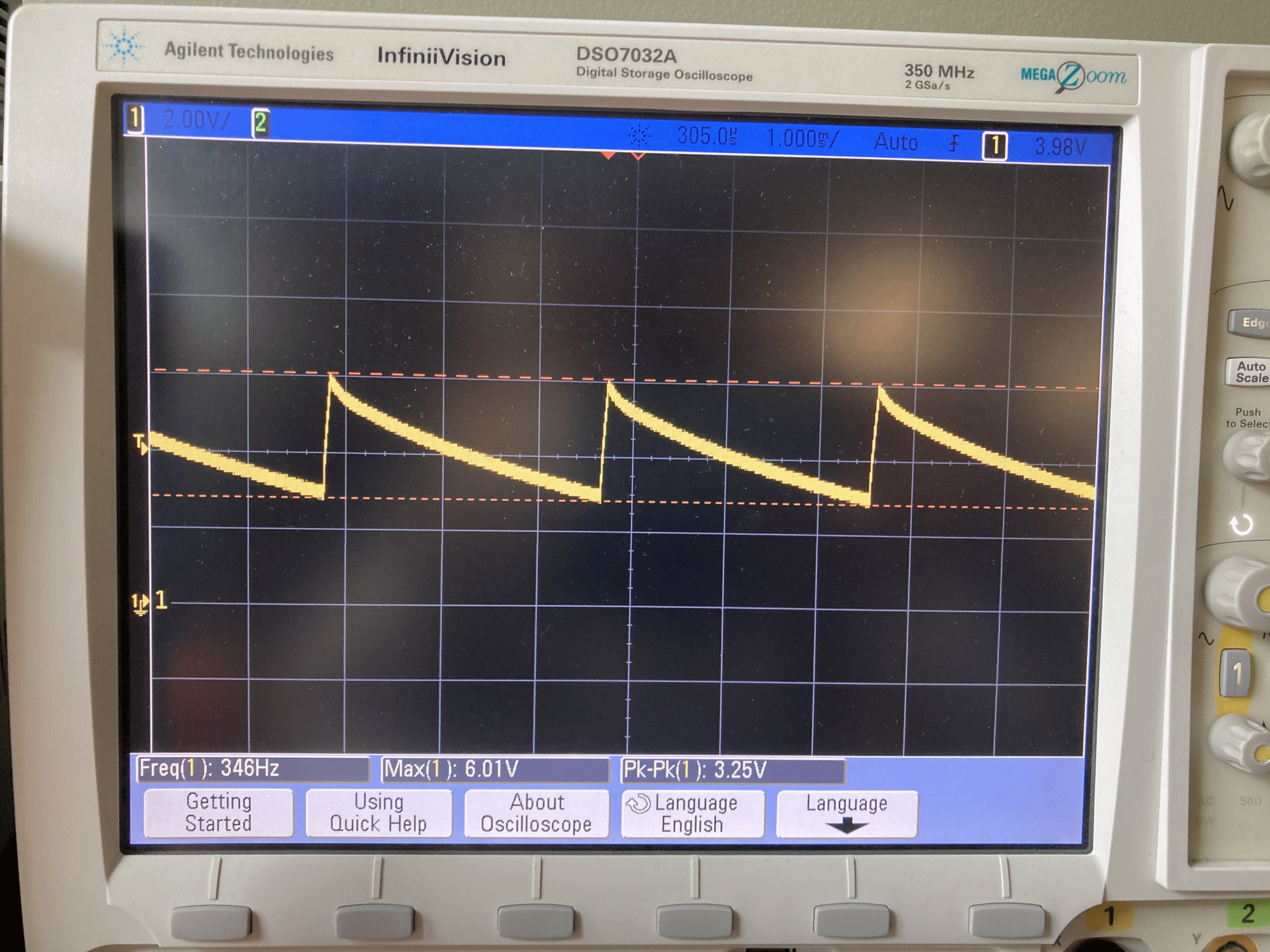
Task: Click the trigger level T marker
Action: click(140, 443)
